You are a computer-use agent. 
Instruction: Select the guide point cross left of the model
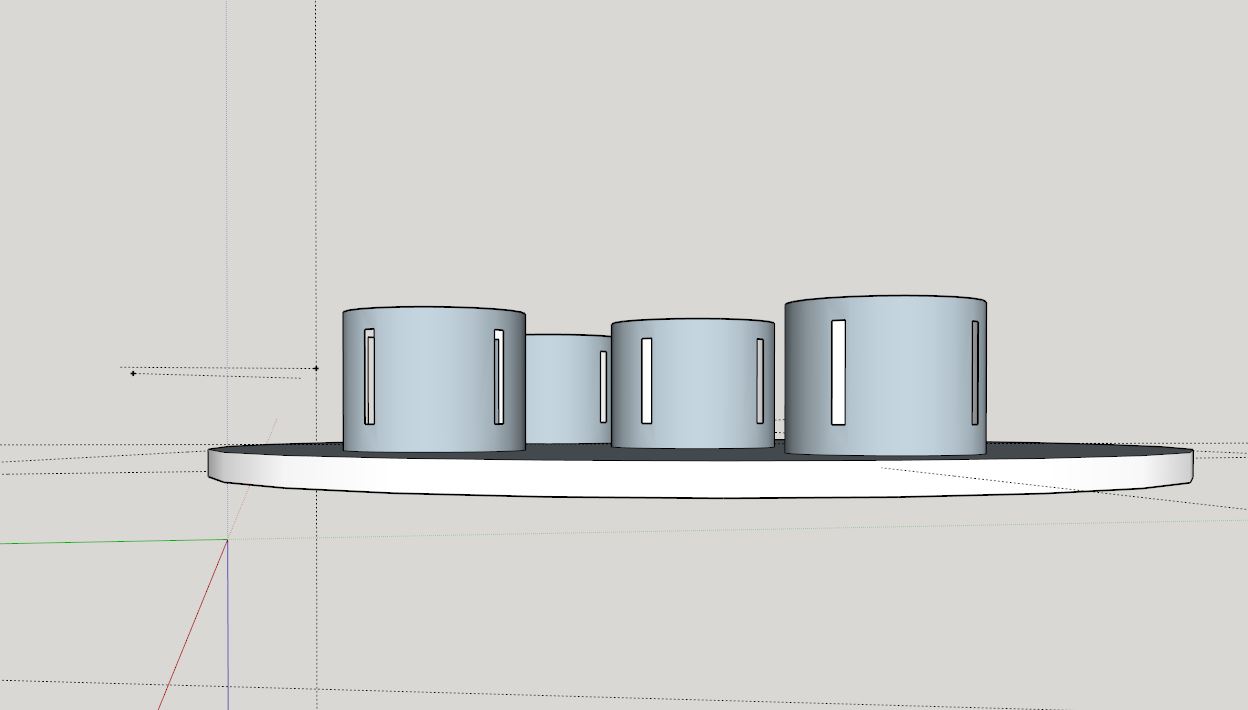pos(133,373)
